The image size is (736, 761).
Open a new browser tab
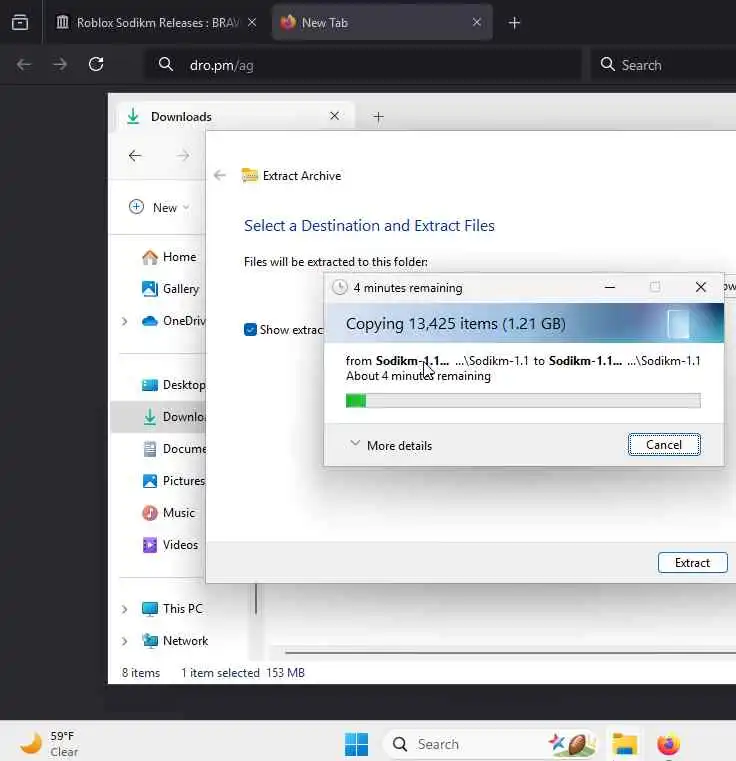(x=514, y=23)
